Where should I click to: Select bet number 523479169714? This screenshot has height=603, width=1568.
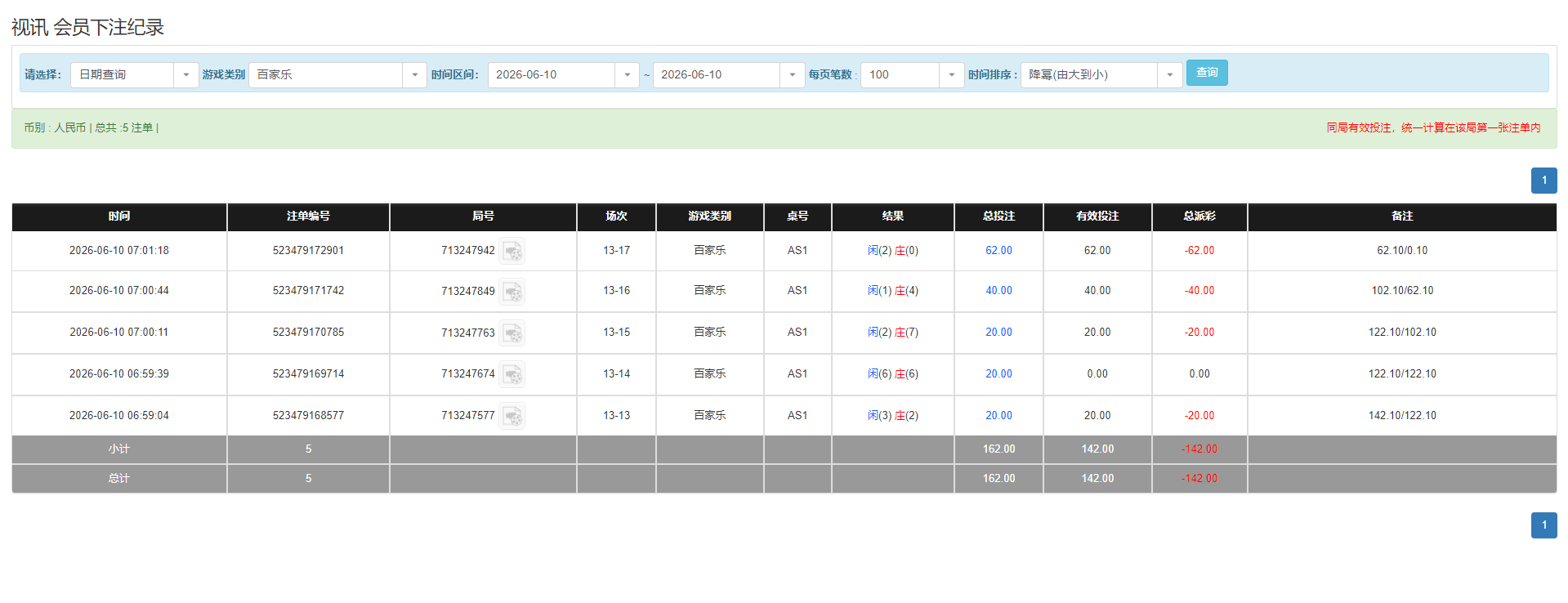[x=308, y=374]
